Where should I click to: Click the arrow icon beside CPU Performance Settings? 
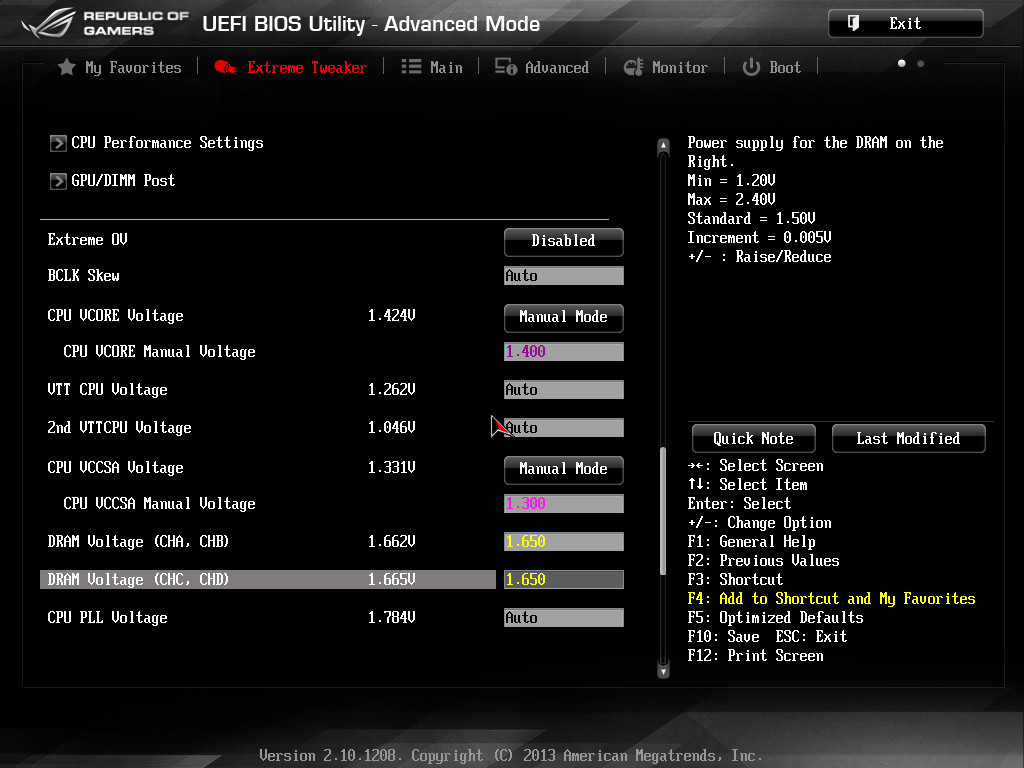pyautogui.click(x=58, y=143)
